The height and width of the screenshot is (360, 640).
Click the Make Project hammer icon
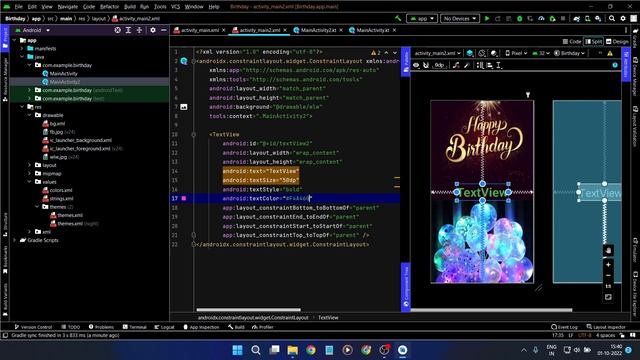coord(398,18)
